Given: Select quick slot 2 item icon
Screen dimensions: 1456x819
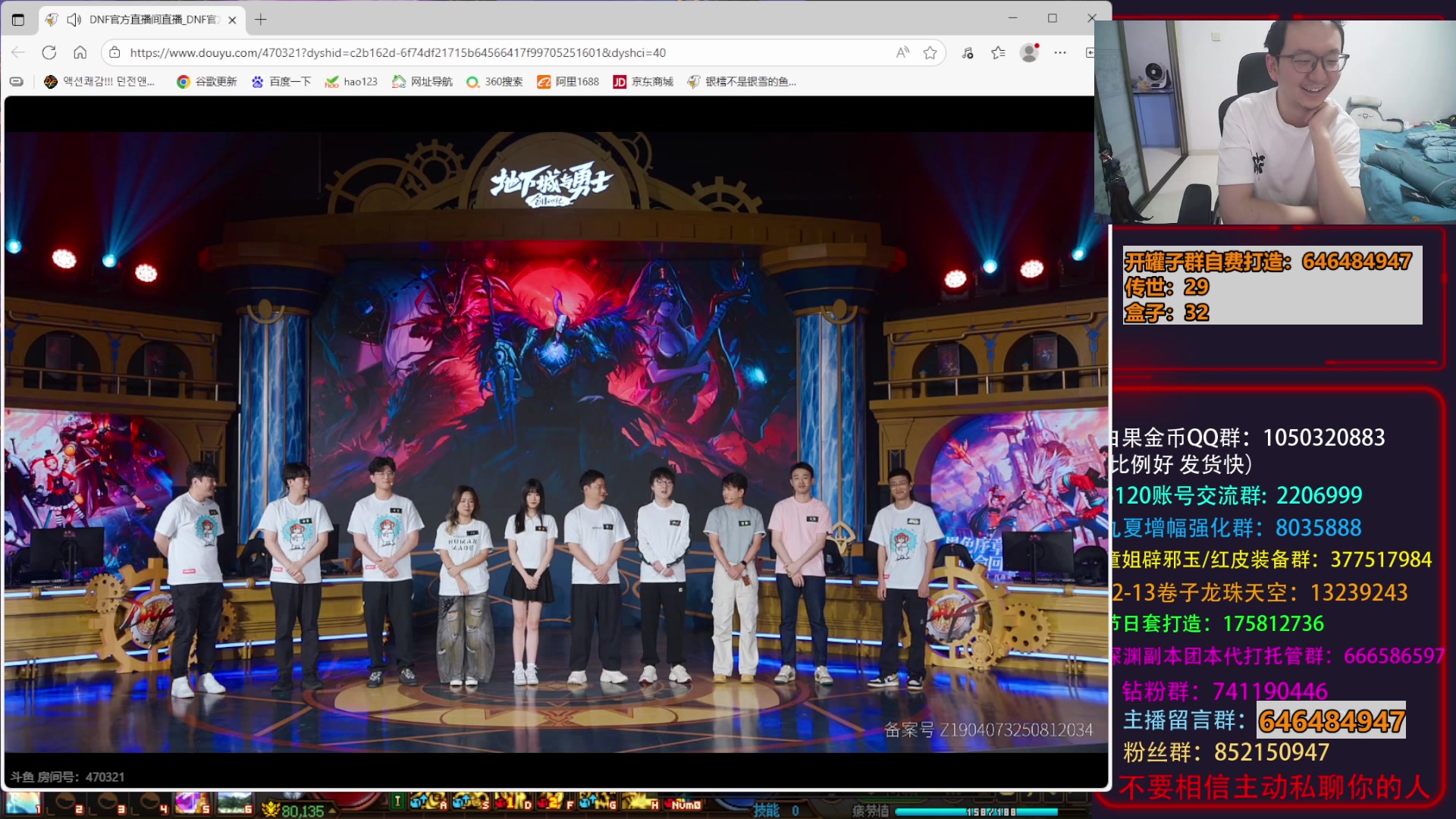Looking at the screenshot, I should point(66,804).
